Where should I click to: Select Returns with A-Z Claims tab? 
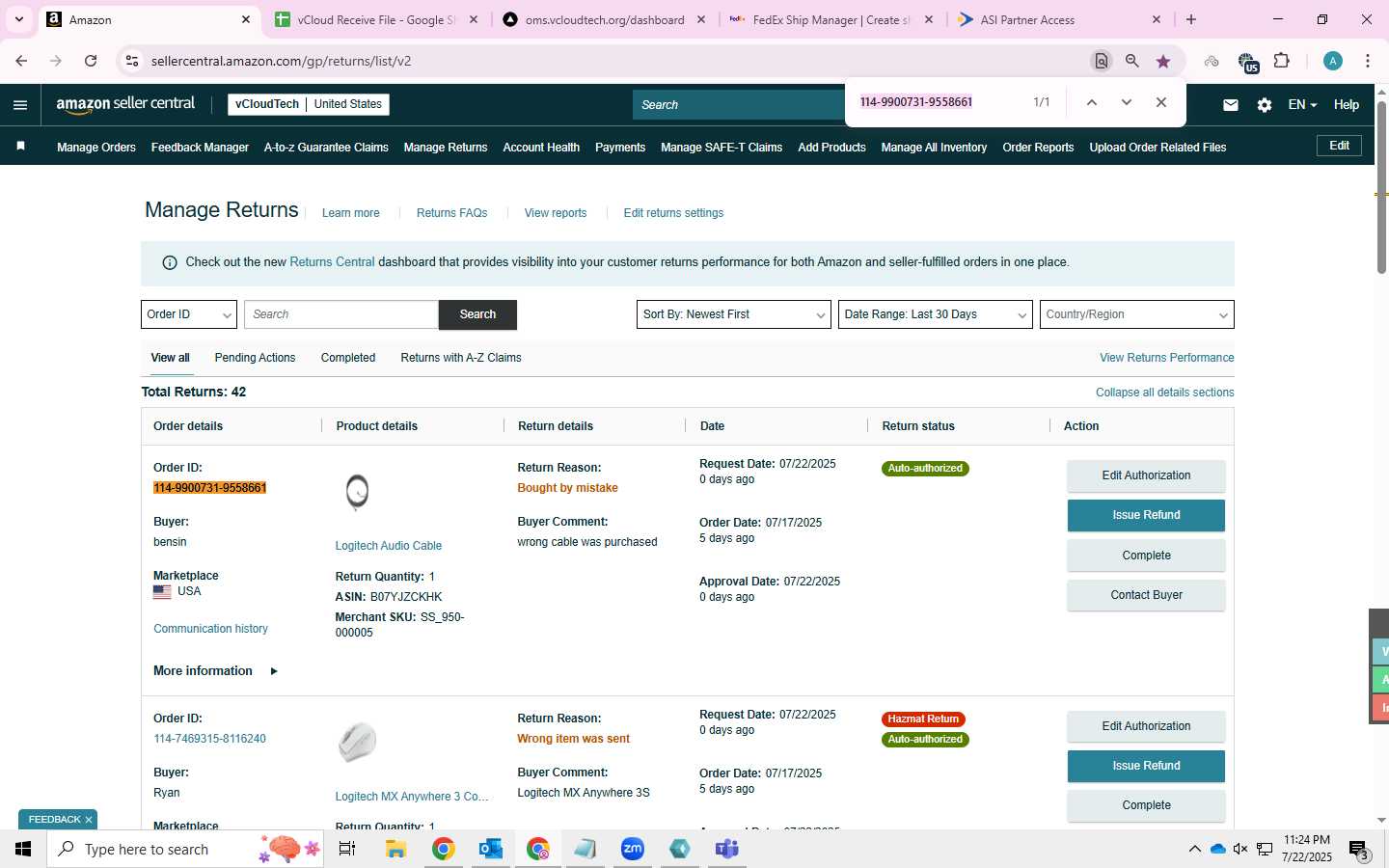tap(461, 358)
